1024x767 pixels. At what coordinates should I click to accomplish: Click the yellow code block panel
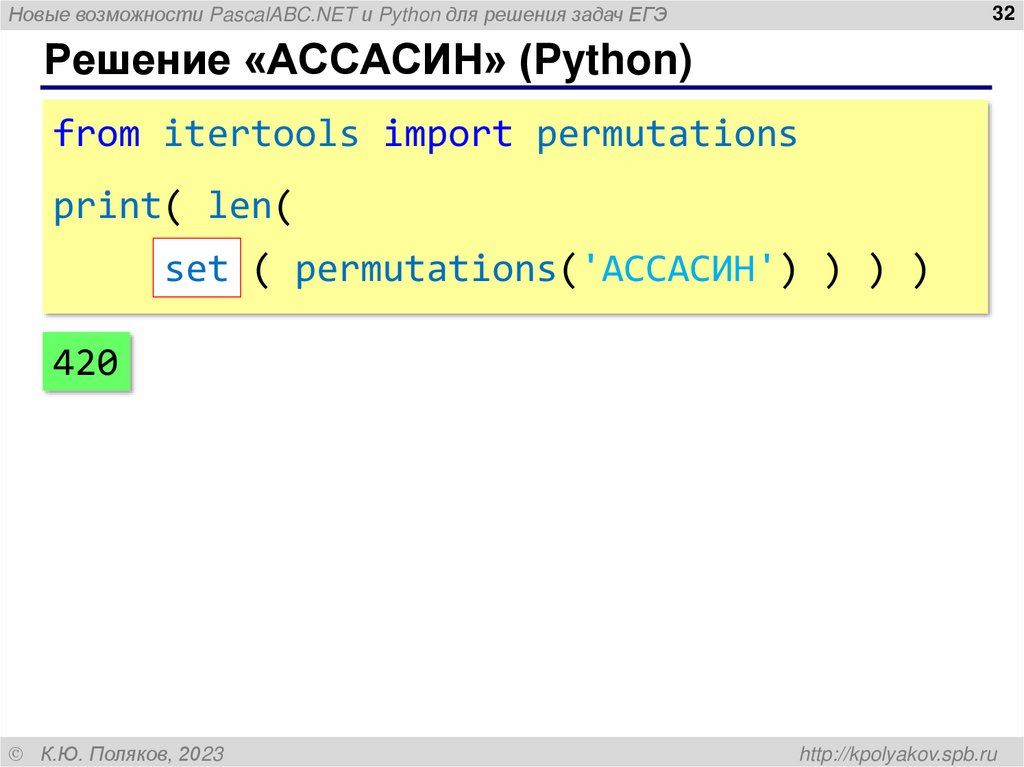tap(515, 200)
